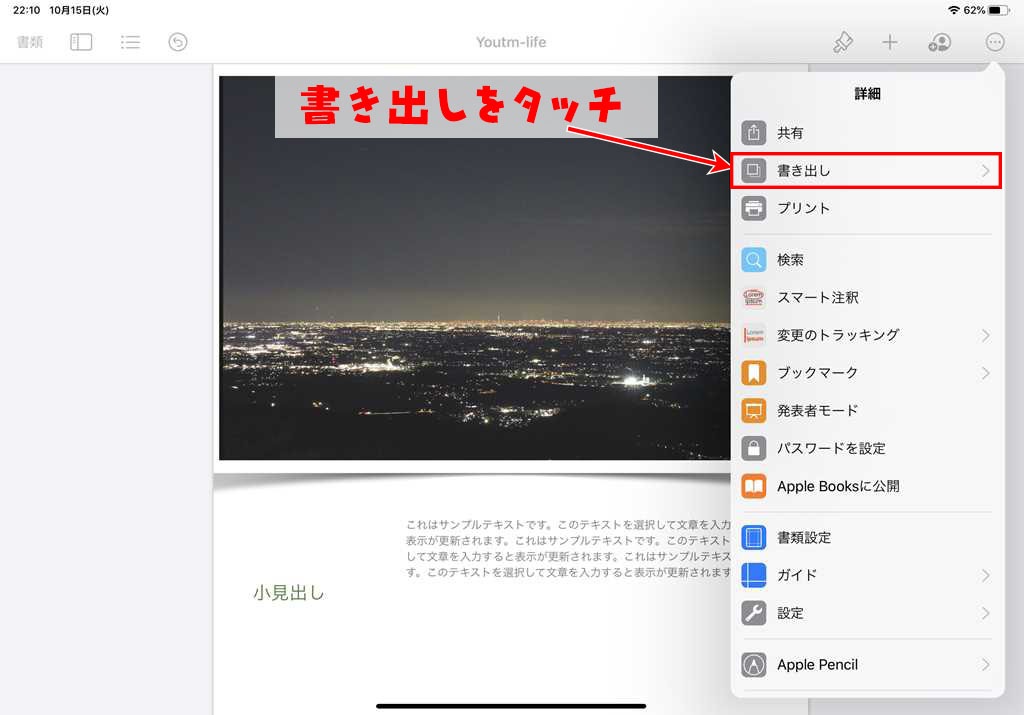This screenshot has width=1024, height=715.
Task: Tap the 変更のトラッキング icon
Action: 754,336
